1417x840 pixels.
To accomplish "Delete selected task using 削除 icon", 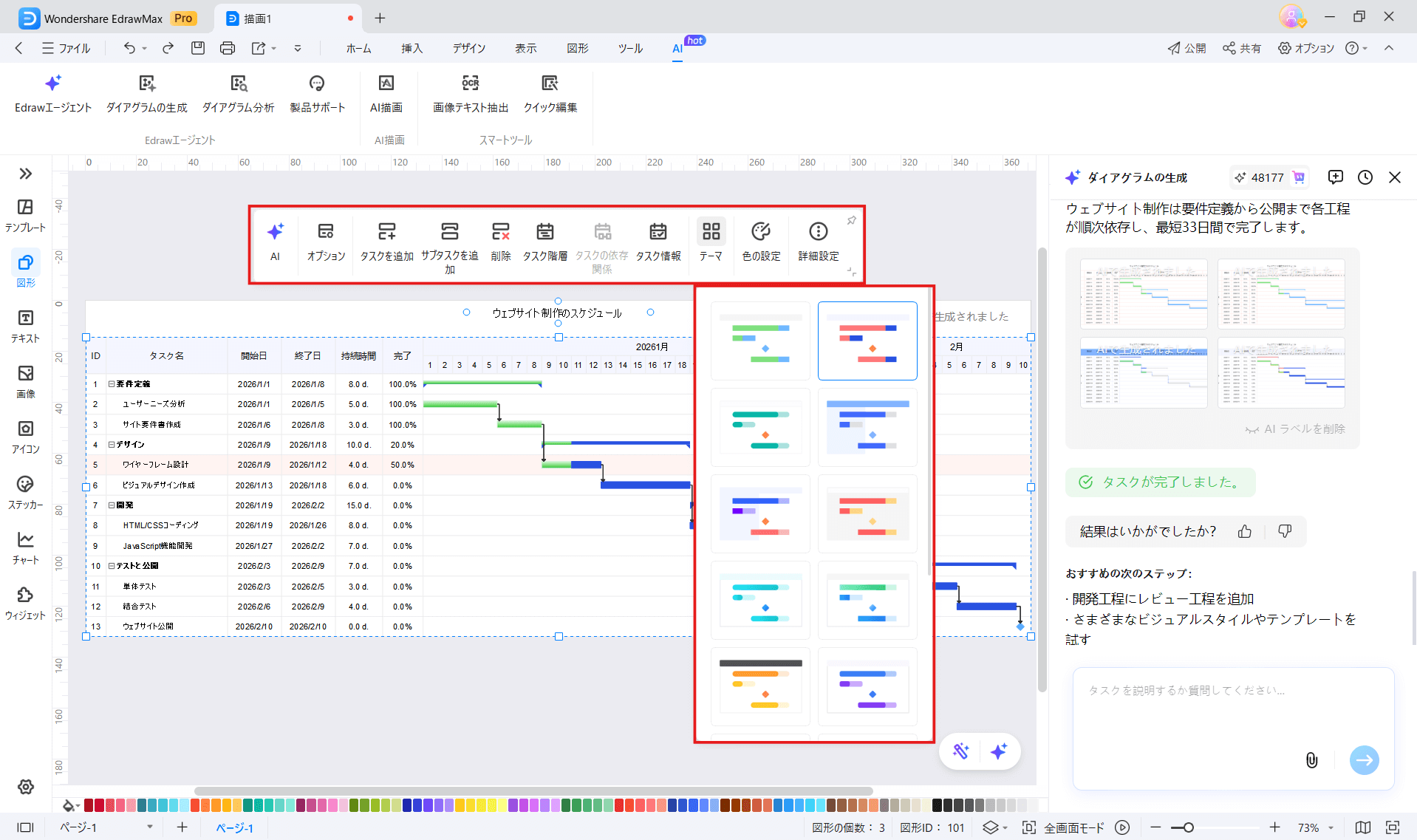I will (x=501, y=240).
